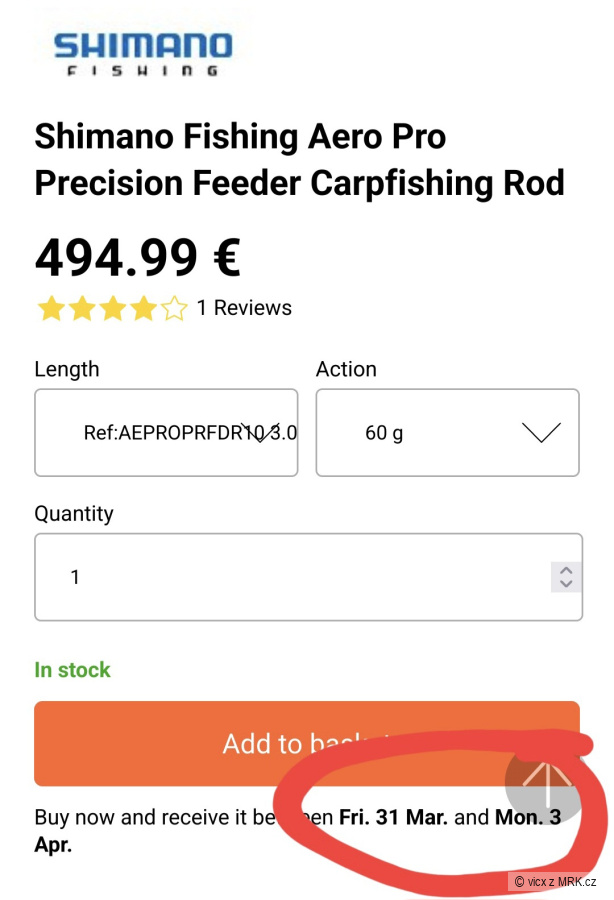Click the first yellow rating star
The width and height of the screenshot is (614, 900).
coord(50,308)
